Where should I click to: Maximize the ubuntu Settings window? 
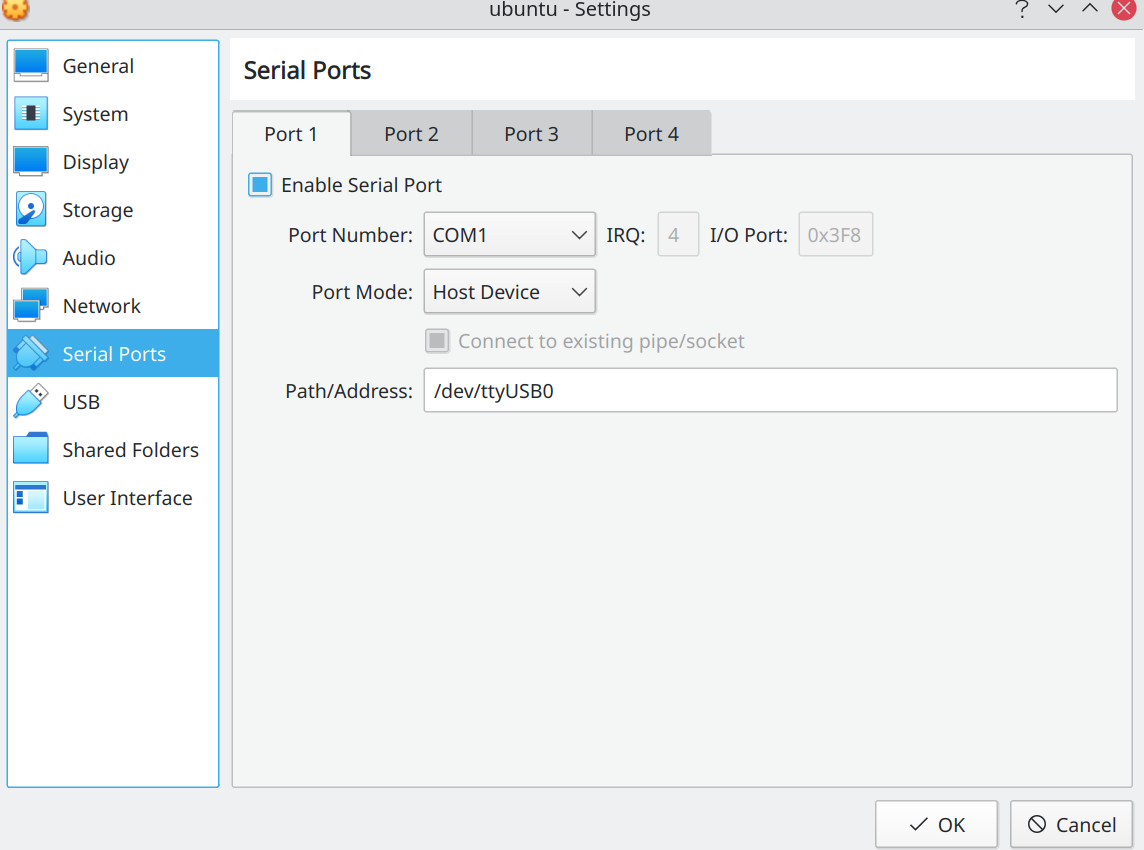pyautogui.click(x=1089, y=9)
